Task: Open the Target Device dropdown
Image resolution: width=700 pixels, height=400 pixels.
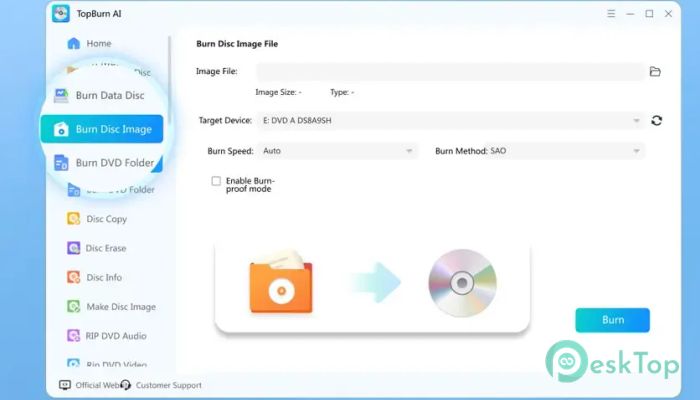Action: (x=450, y=121)
